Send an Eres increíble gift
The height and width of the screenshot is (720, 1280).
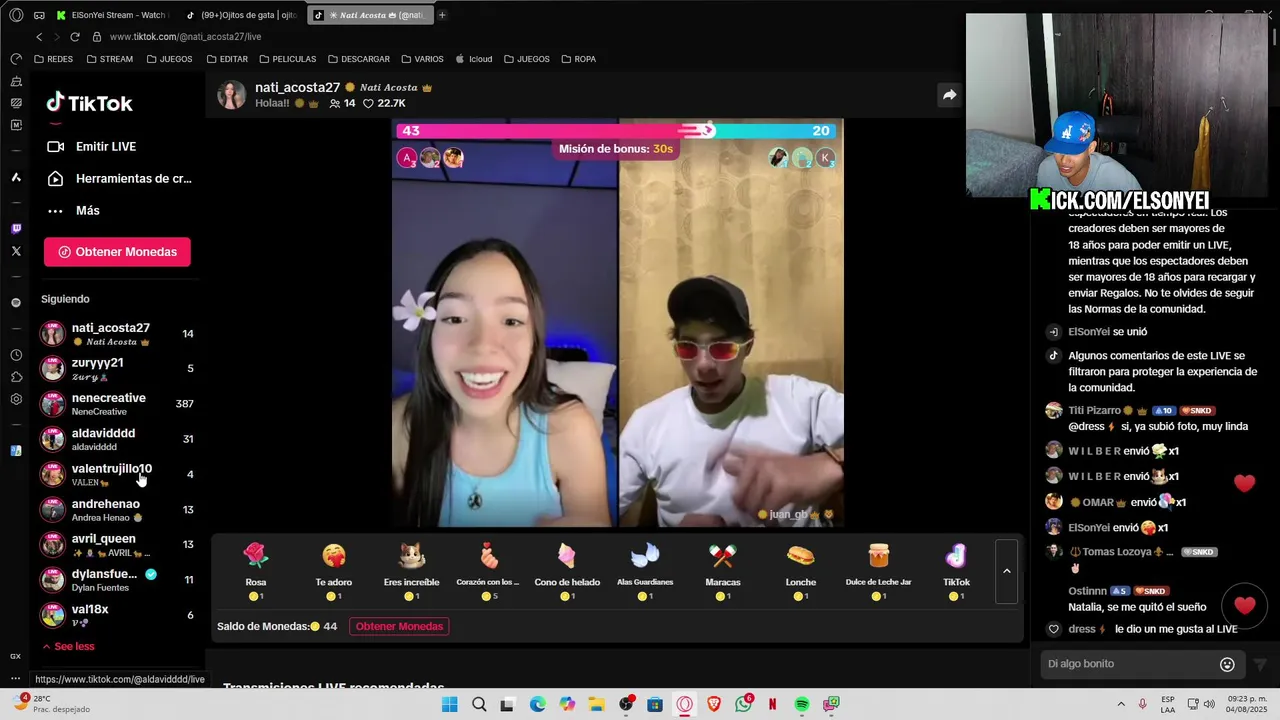[x=411, y=571]
